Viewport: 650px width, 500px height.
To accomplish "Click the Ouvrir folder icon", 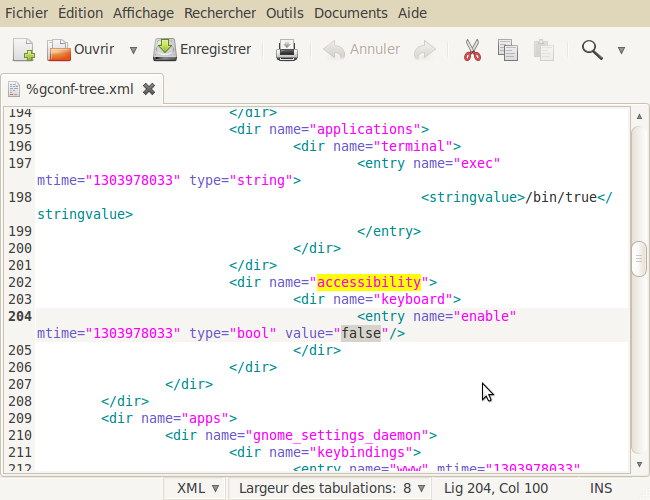I will click(x=59, y=50).
